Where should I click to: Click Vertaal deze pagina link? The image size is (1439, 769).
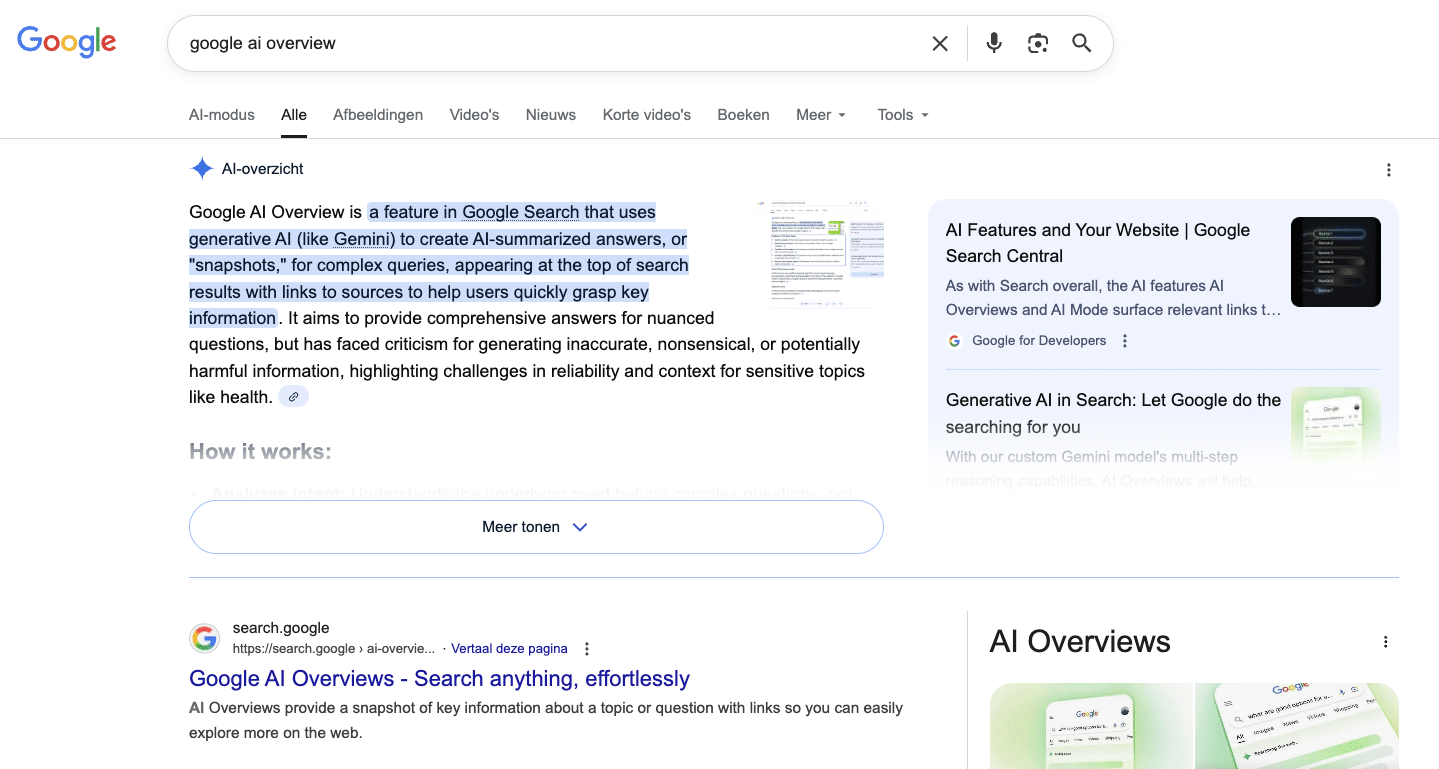coord(509,649)
